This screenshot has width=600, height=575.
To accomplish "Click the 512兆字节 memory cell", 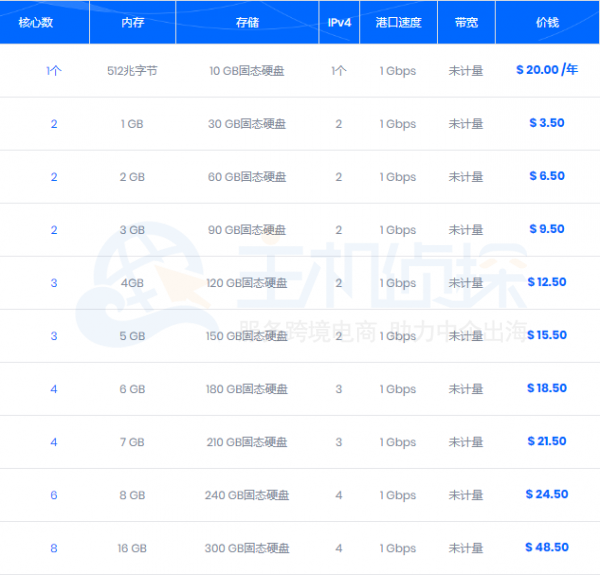I will click(x=132, y=71).
